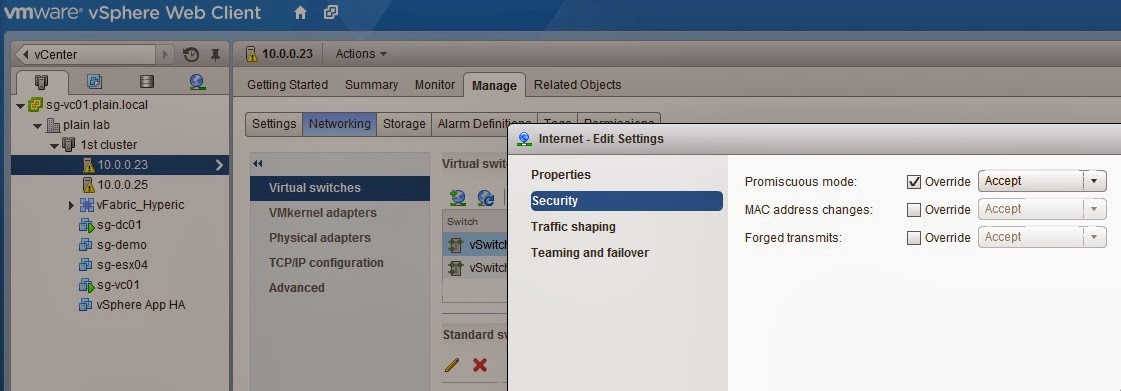Select the Manage tab
The width and height of the screenshot is (1121, 391).
click(x=494, y=85)
